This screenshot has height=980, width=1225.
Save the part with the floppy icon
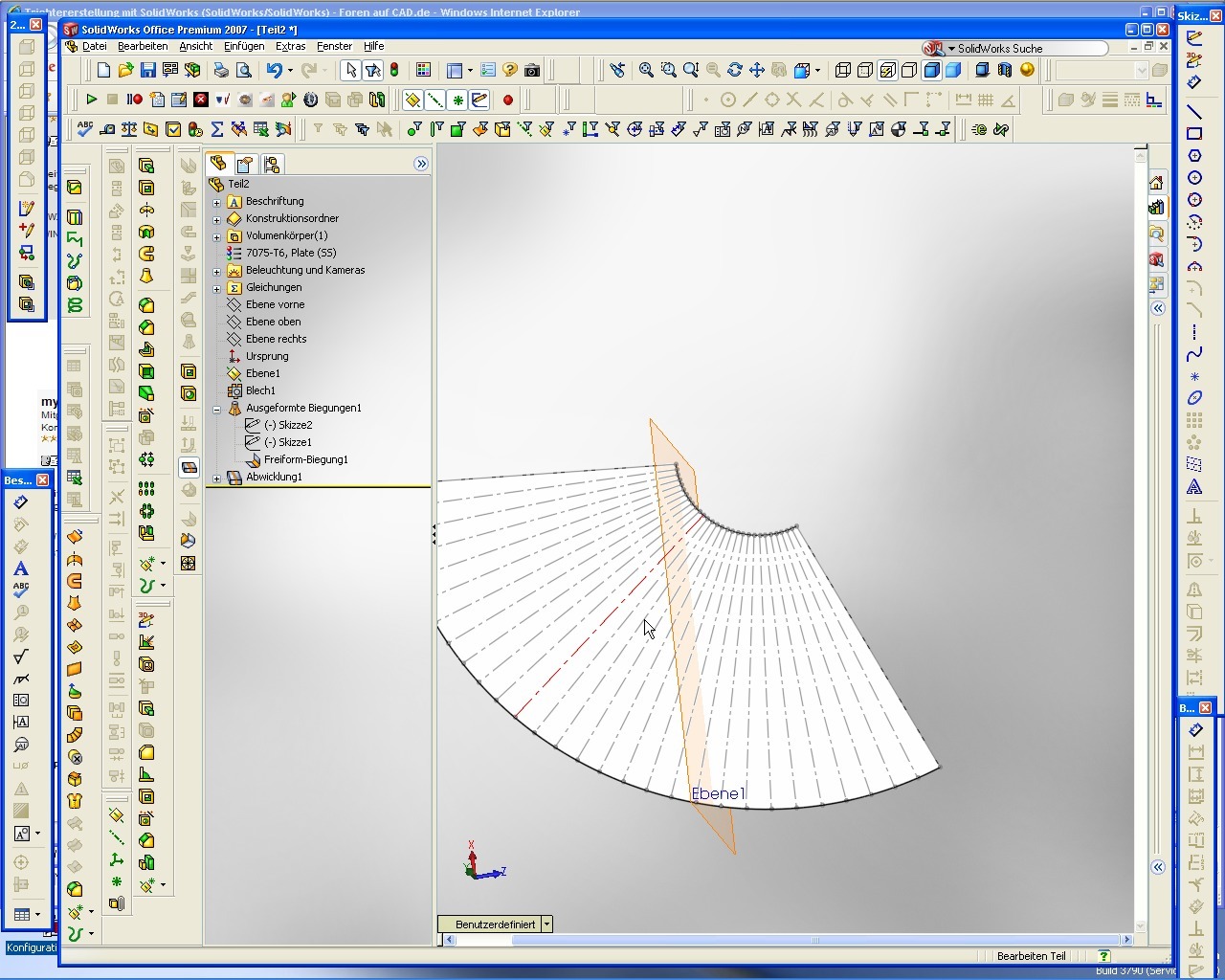[148, 70]
